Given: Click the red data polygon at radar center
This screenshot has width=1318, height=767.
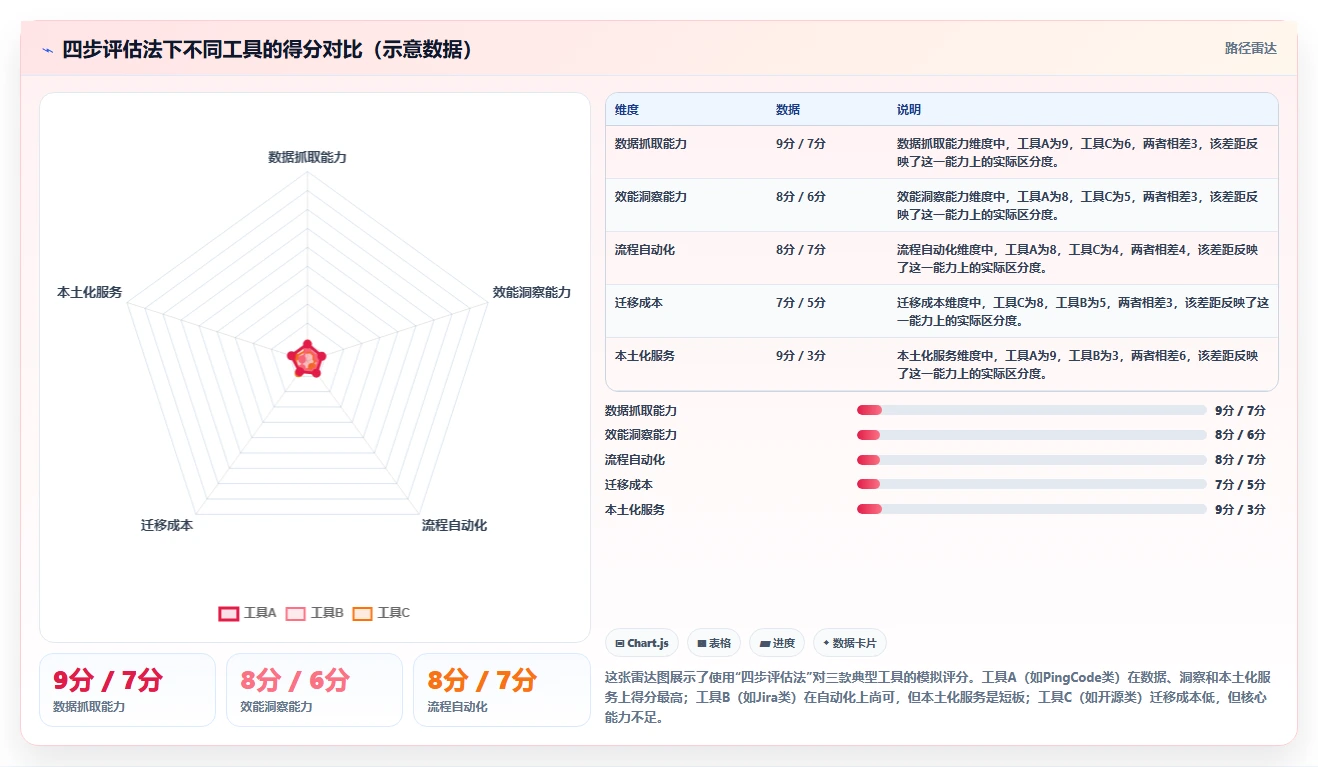Looking at the screenshot, I should tap(307, 359).
